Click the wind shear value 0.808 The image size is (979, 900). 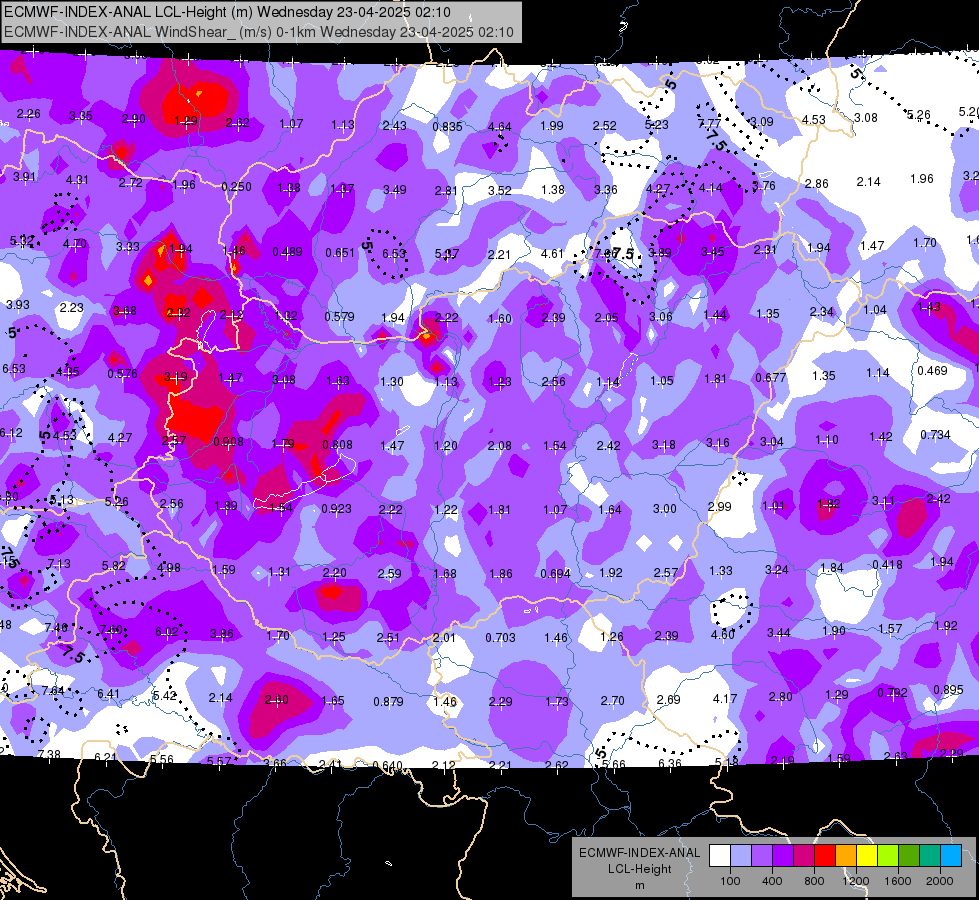337,445
